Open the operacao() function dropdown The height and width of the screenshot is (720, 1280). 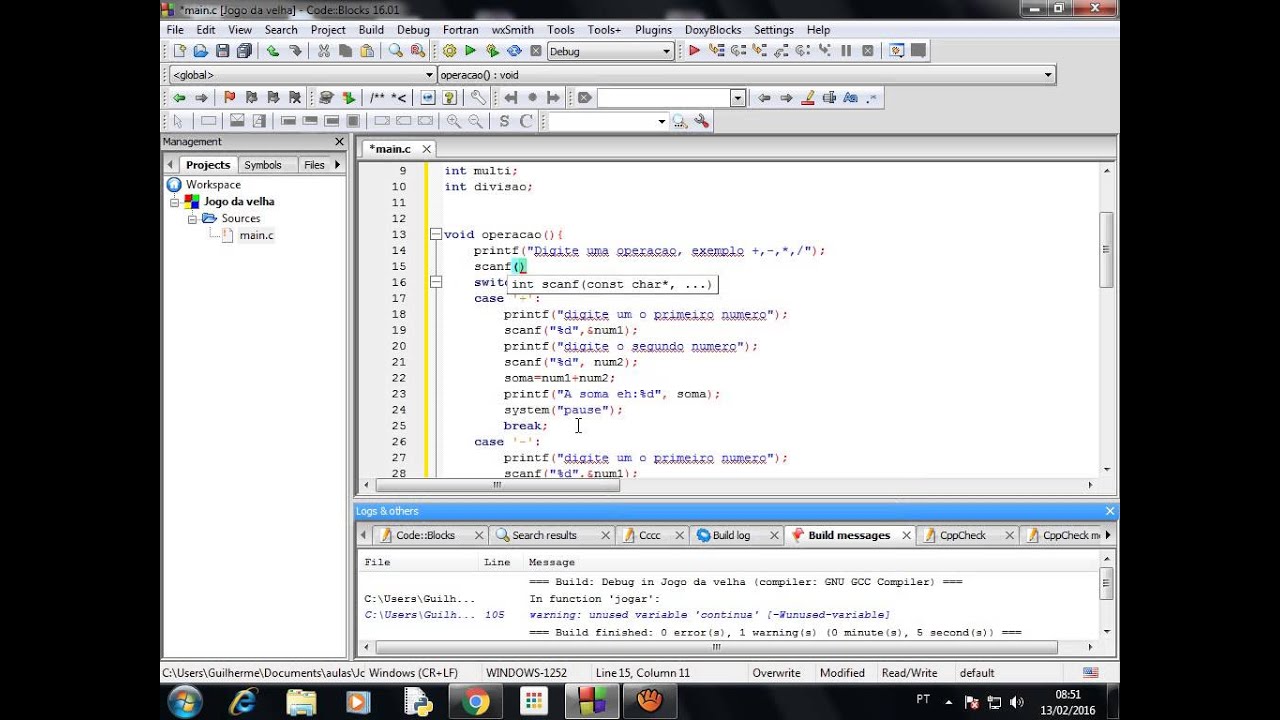[x=1048, y=75]
